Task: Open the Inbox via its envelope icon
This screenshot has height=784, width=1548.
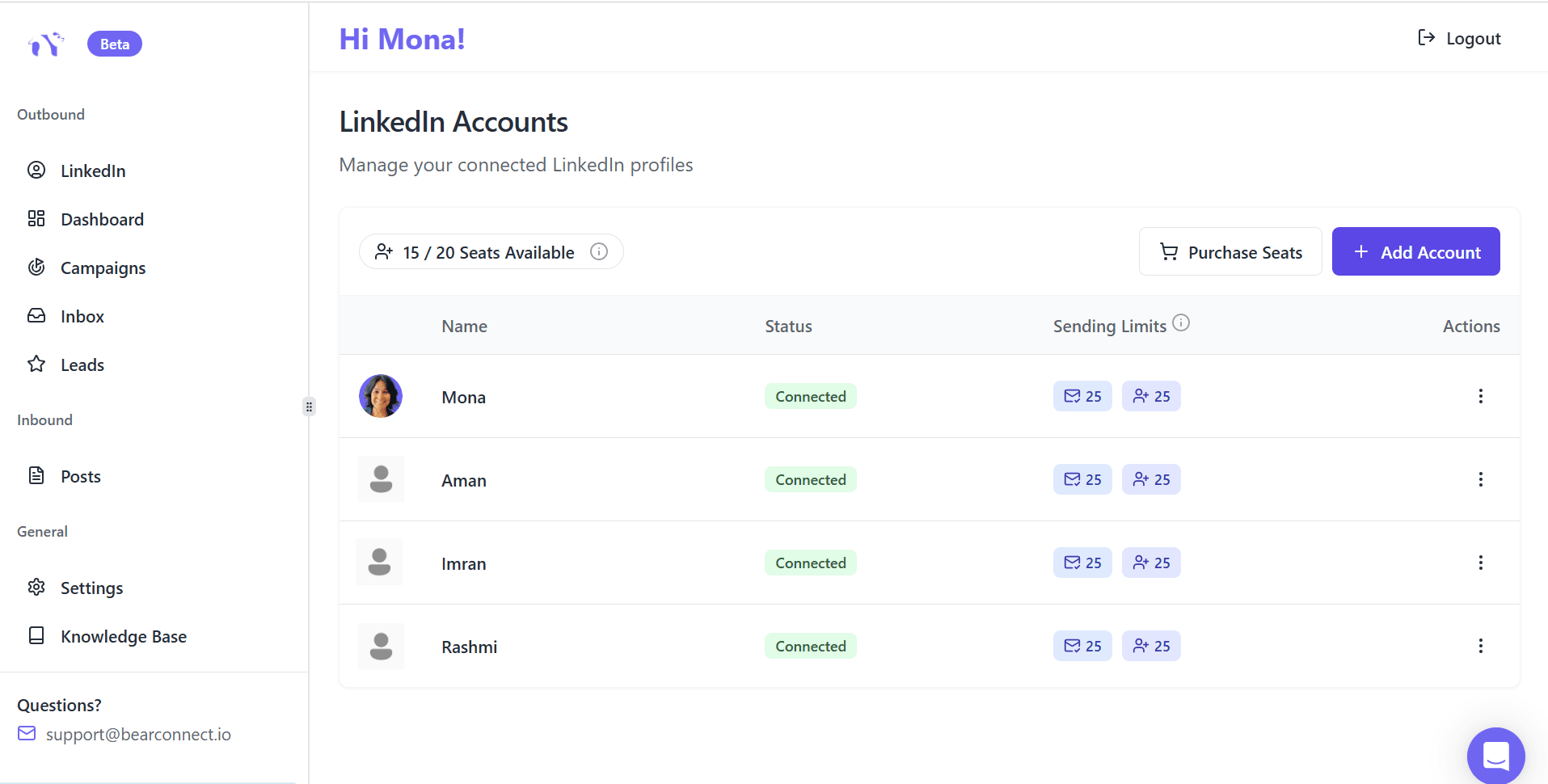Action: click(x=36, y=315)
